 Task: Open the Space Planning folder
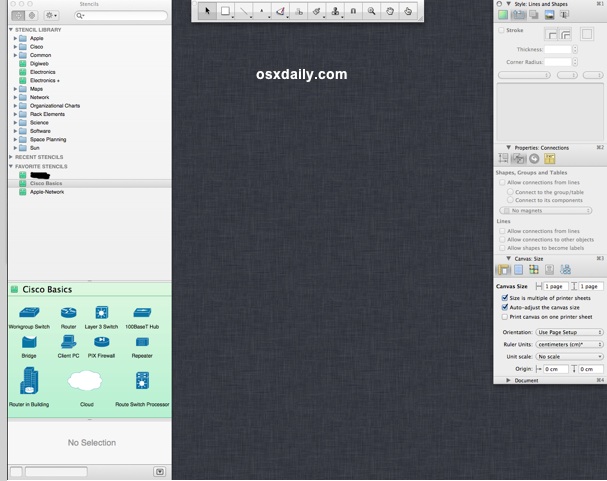[x=48, y=139]
